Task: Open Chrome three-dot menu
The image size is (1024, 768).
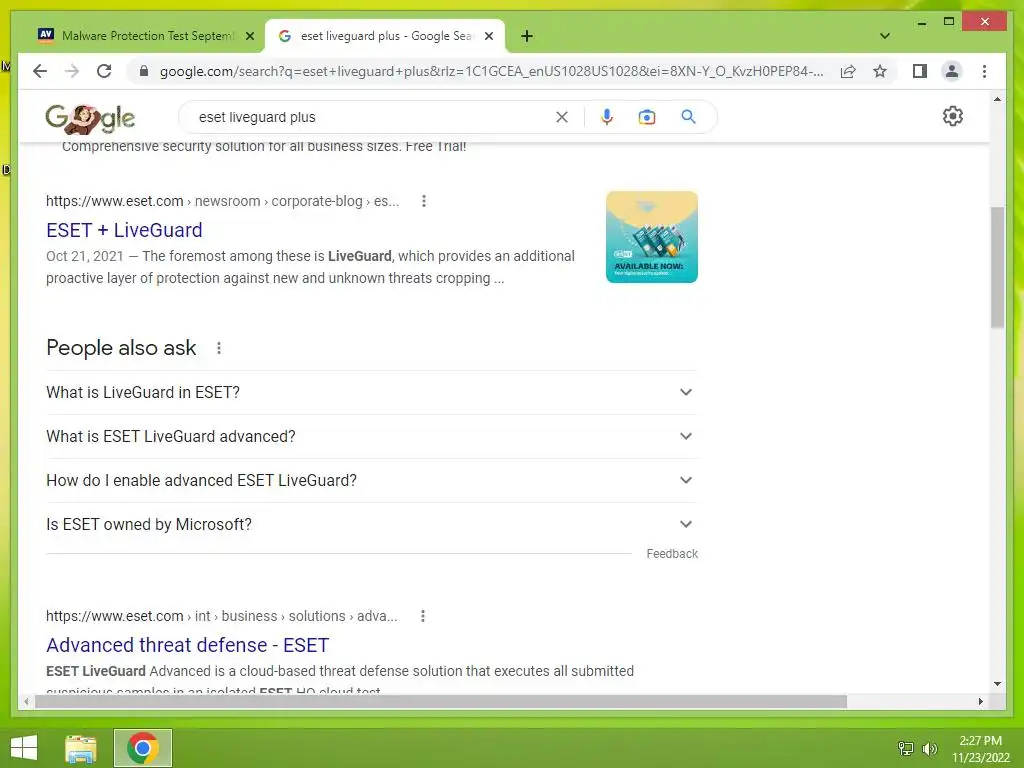Action: coord(984,71)
